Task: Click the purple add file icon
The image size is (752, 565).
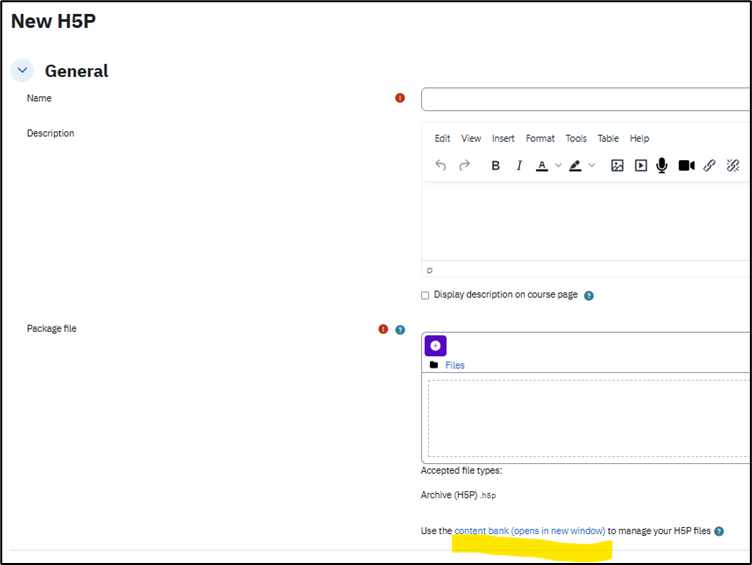Action: [x=435, y=345]
